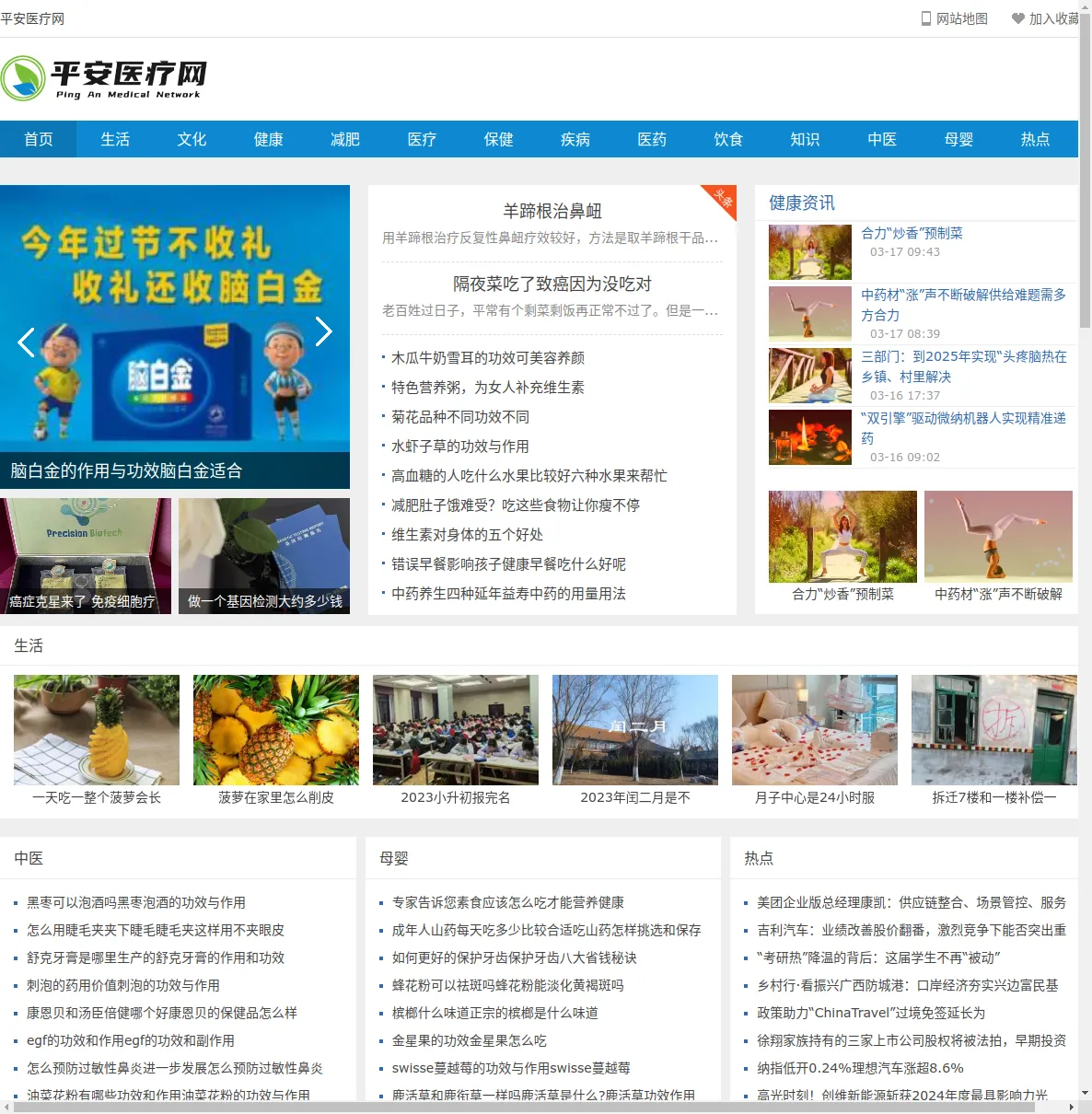The height and width of the screenshot is (1114, 1092).
Task: Open article 特色营养粥，为女人补充维生素
Action: point(488,388)
